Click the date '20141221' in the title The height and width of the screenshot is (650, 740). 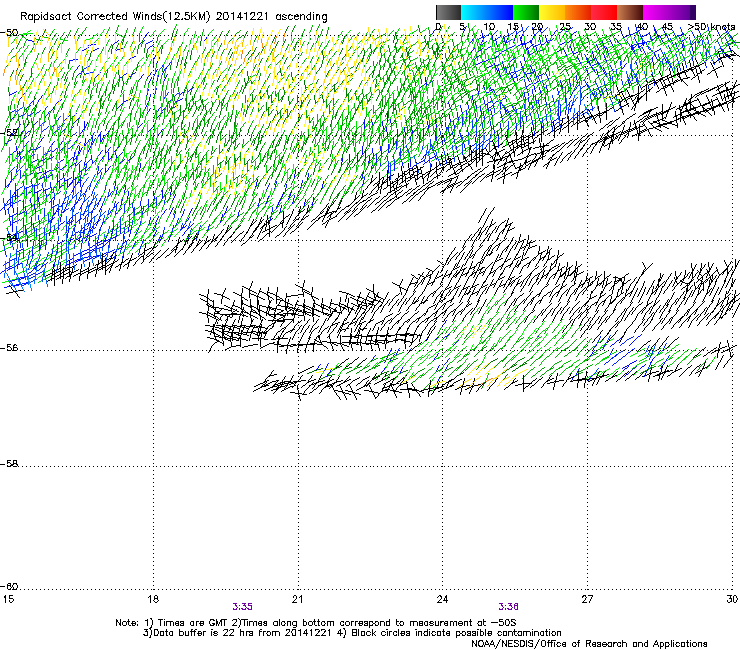pos(242,17)
